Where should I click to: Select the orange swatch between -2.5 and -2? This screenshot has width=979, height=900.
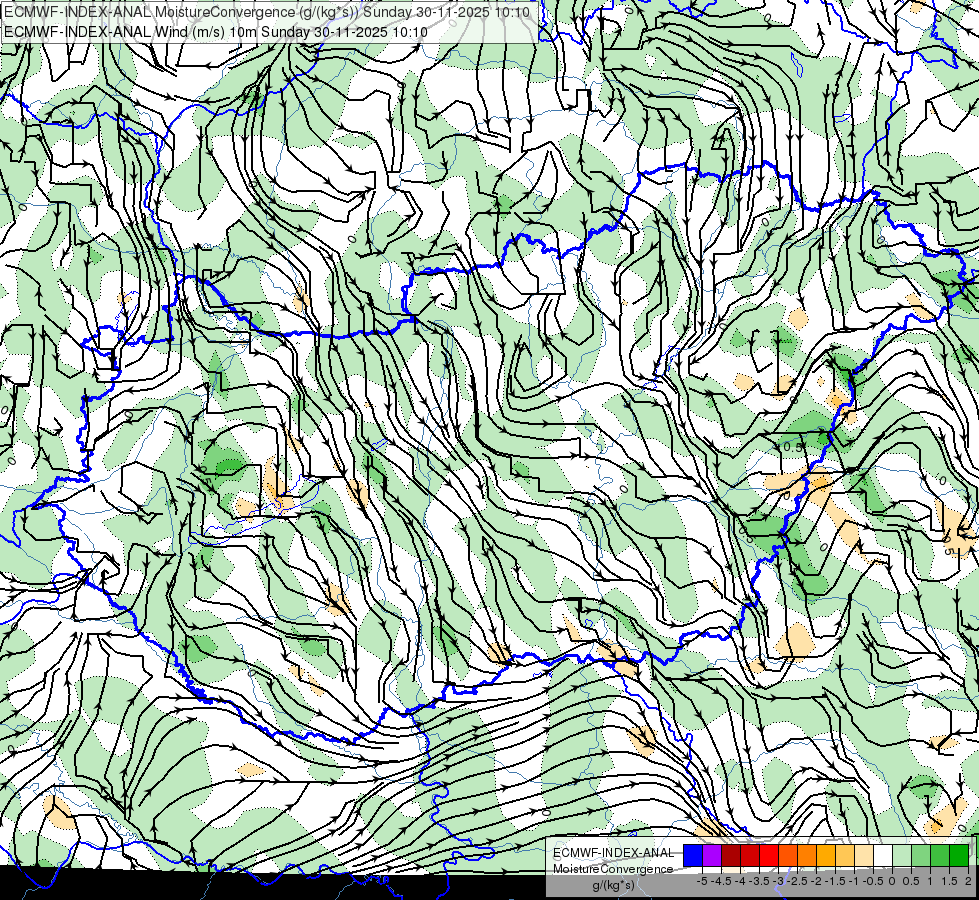(807, 856)
